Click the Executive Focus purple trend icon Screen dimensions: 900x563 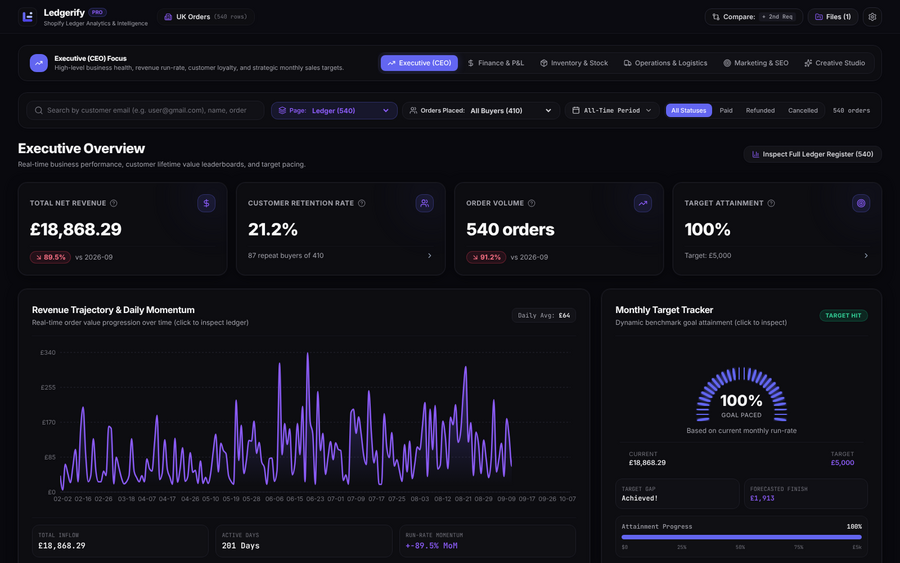[38, 63]
